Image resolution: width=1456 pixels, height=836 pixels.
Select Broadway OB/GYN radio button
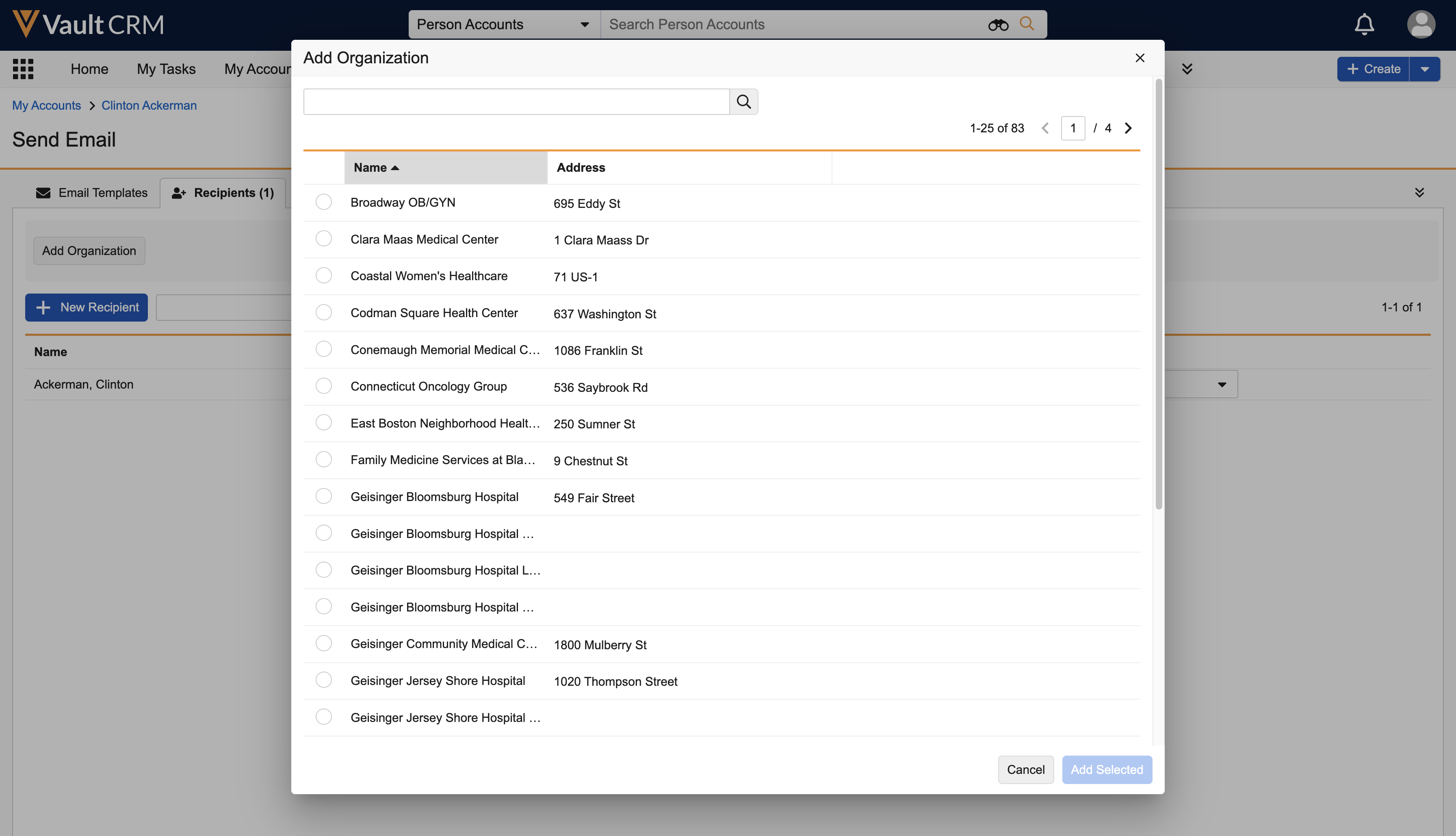pyautogui.click(x=323, y=202)
